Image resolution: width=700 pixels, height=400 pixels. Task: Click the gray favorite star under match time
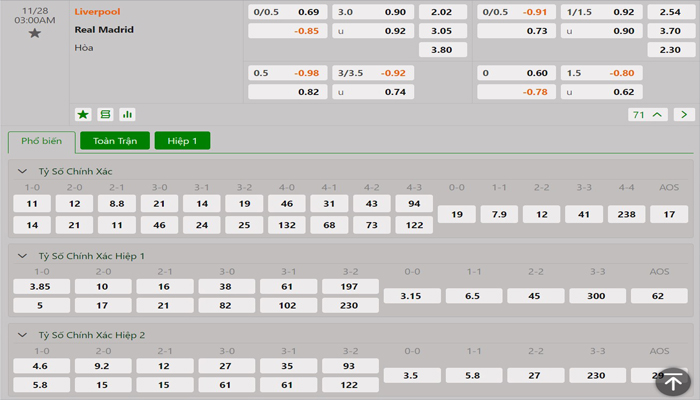(35, 33)
